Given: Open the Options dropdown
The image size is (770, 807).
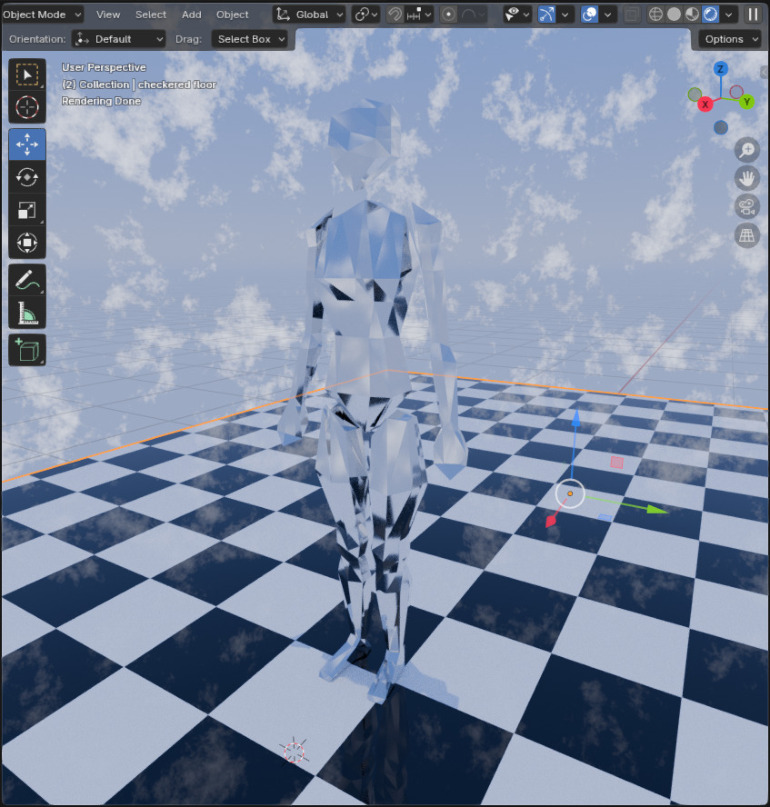Looking at the screenshot, I should coord(730,39).
